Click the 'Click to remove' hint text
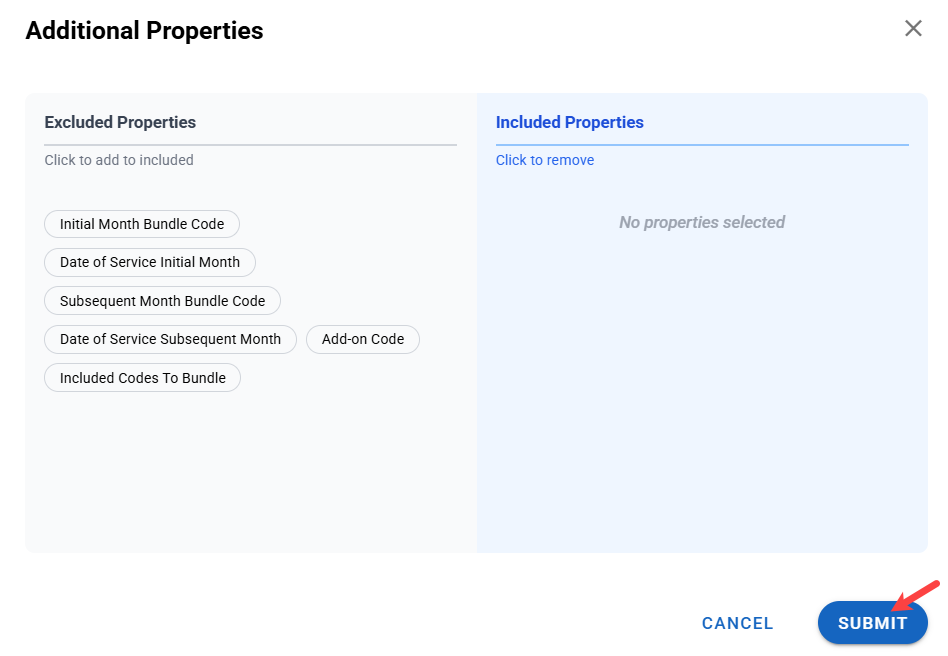 (545, 160)
